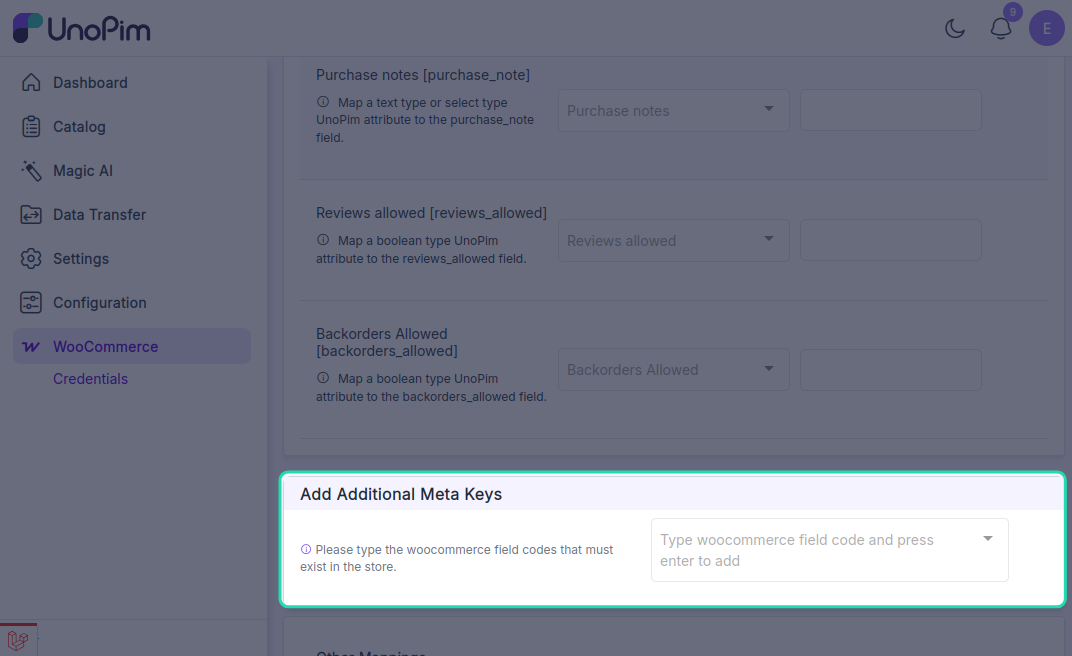Image resolution: width=1072 pixels, height=656 pixels.
Task: Select the WooCommerce menu item
Action: [x=132, y=346]
